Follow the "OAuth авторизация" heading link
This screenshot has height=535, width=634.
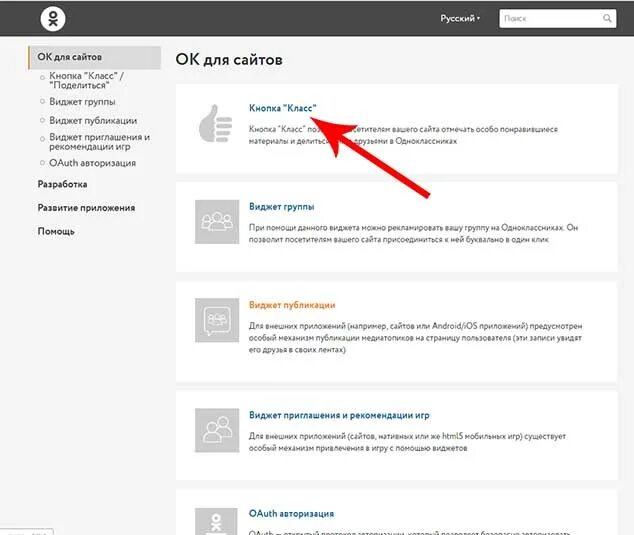pyautogui.click(x=291, y=514)
